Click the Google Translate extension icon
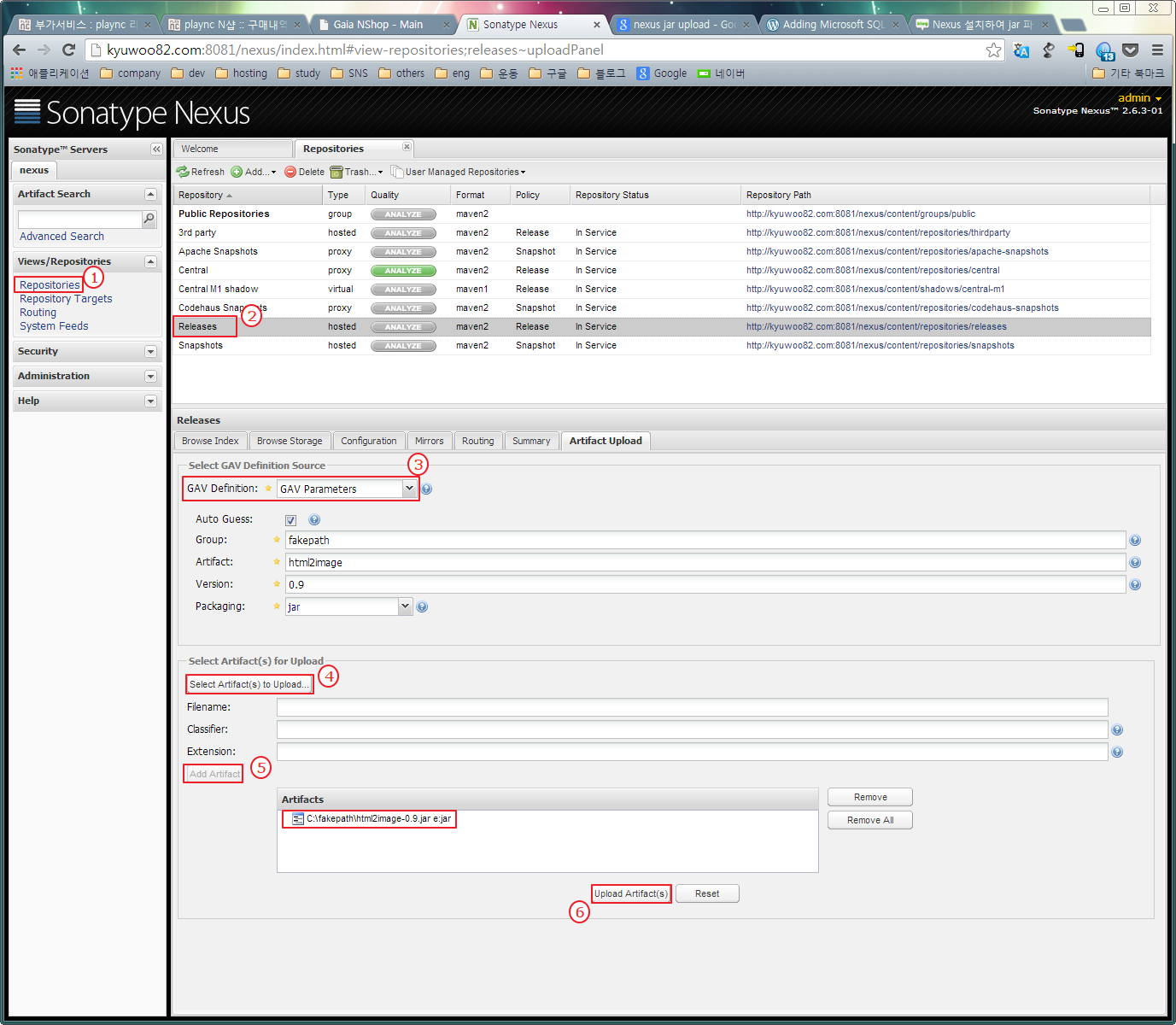 pos(1021,50)
